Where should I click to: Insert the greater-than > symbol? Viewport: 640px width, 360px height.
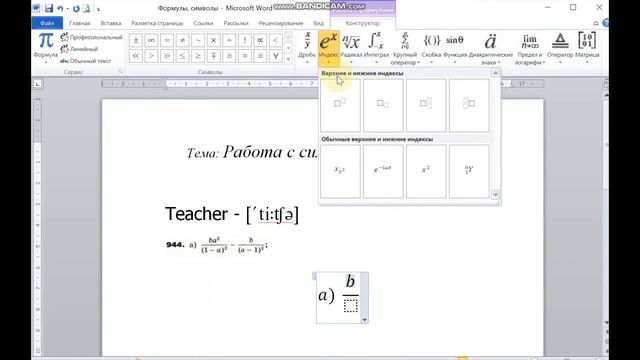[x=151, y=56]
